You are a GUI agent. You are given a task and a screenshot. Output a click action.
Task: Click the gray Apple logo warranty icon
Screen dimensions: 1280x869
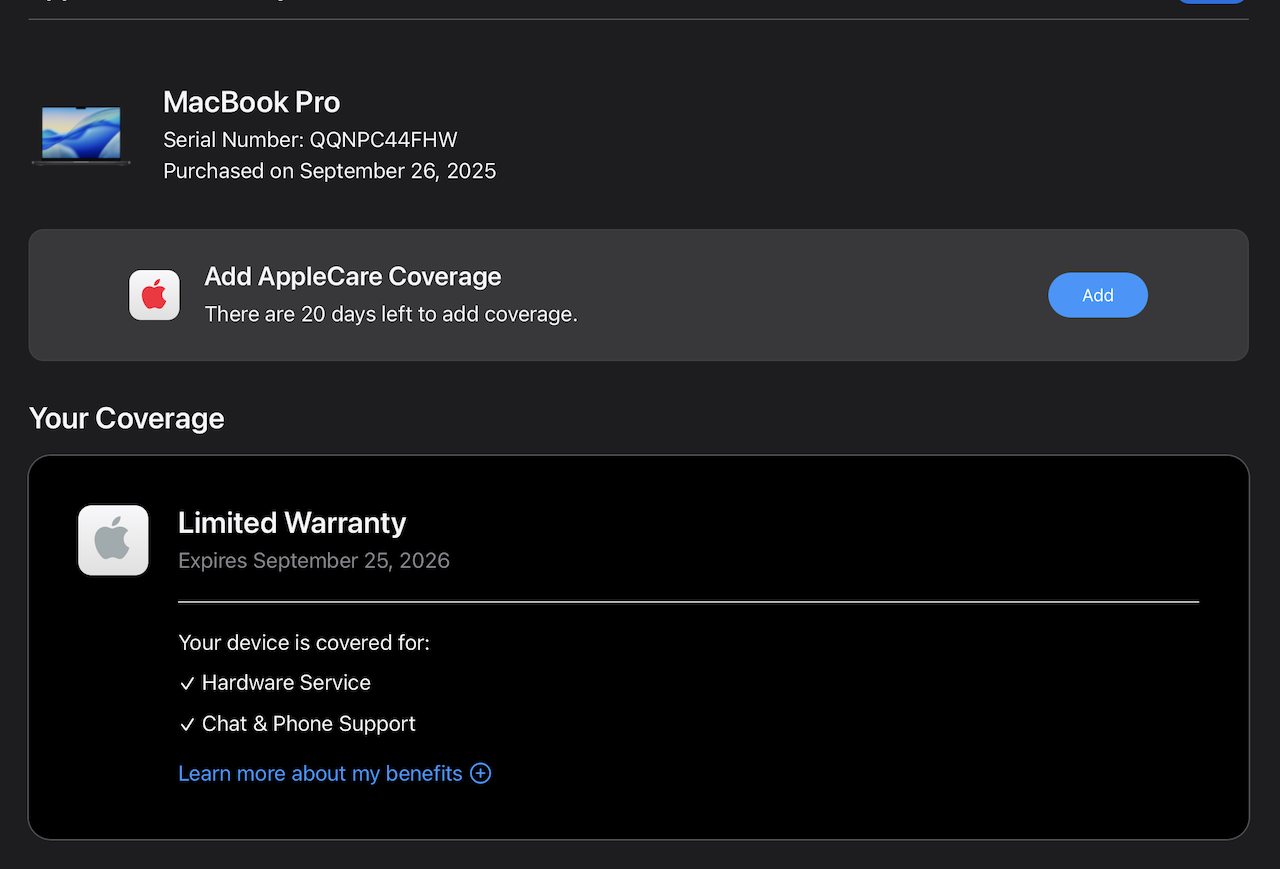[113, 541]
